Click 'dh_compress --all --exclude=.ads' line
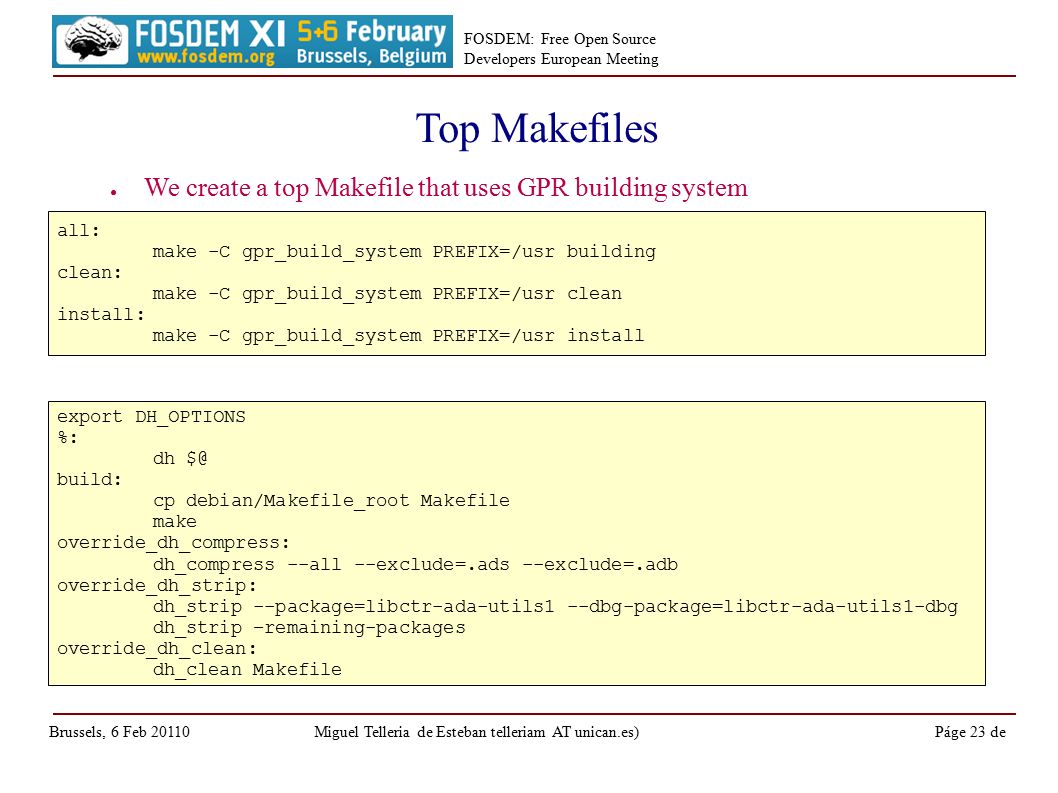This screenshot has height=793, width=1058. (415, 565)
